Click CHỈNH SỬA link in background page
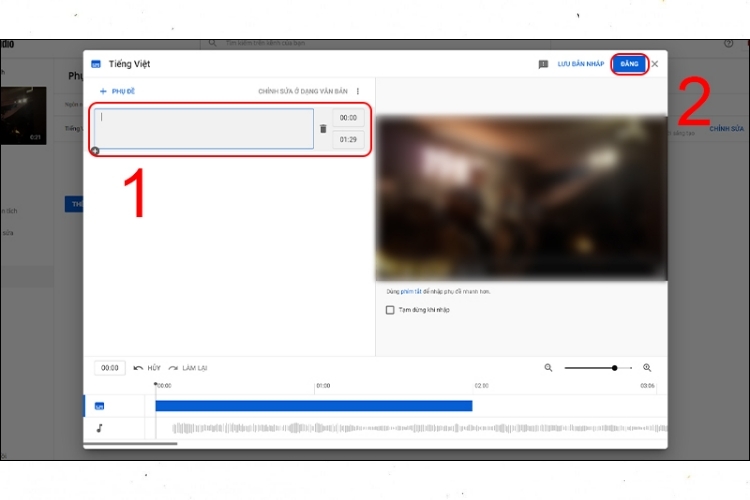Image resolution: width=750 pixels, height=500 pixels. [x=727, y=129]
